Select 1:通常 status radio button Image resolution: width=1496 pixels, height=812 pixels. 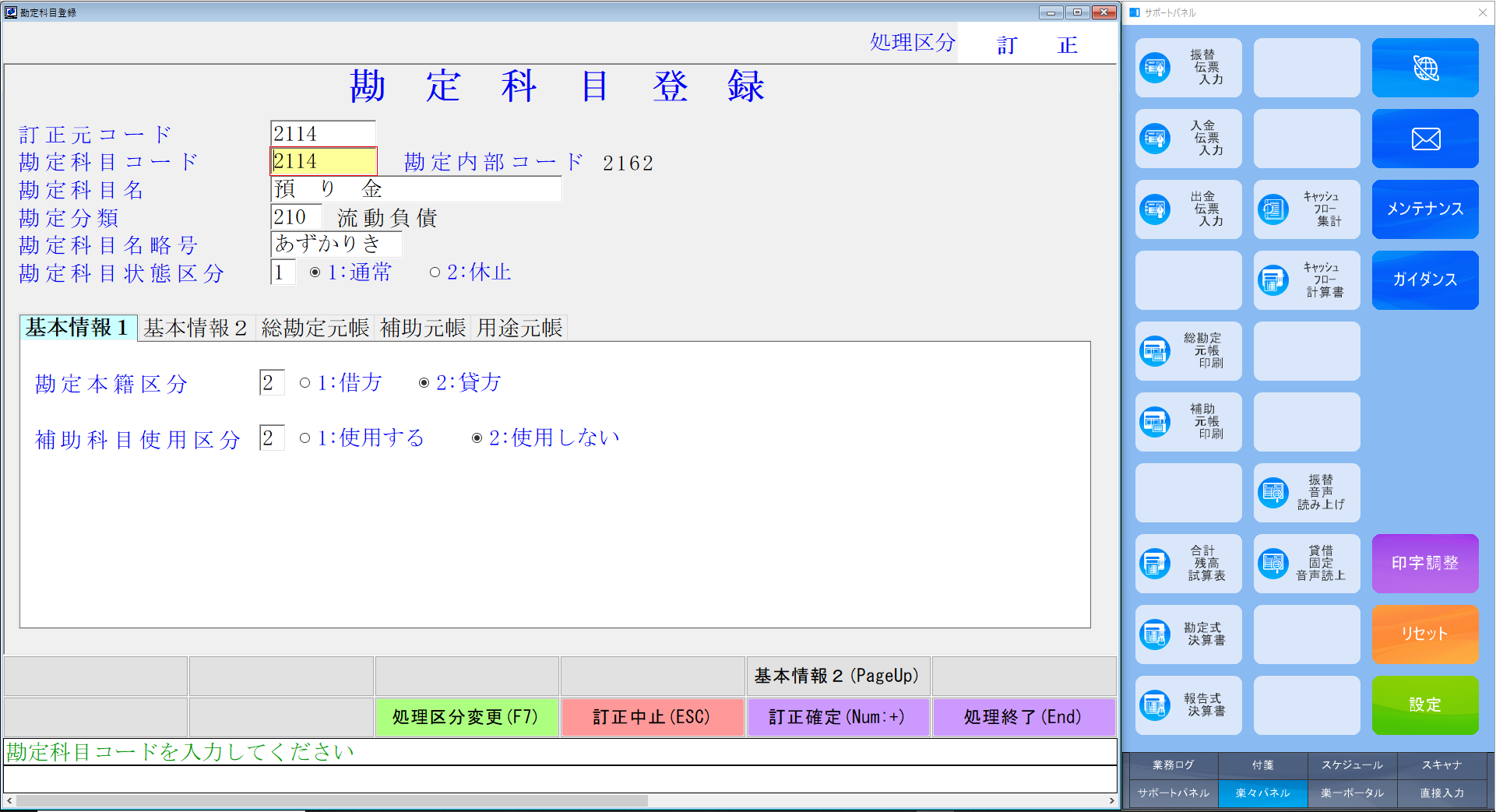[315, 272]
